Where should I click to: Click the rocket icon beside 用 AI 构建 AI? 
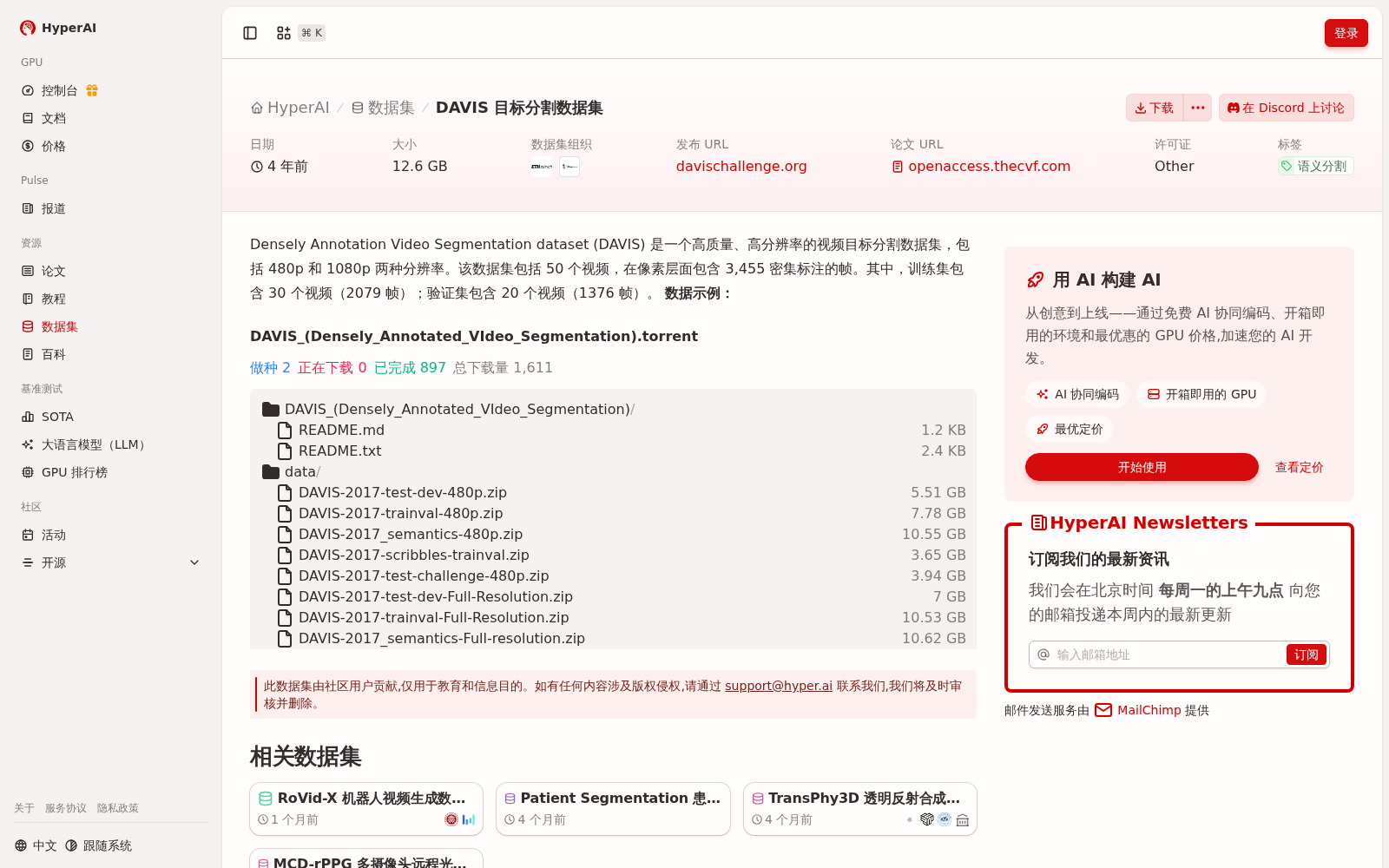1036,279
